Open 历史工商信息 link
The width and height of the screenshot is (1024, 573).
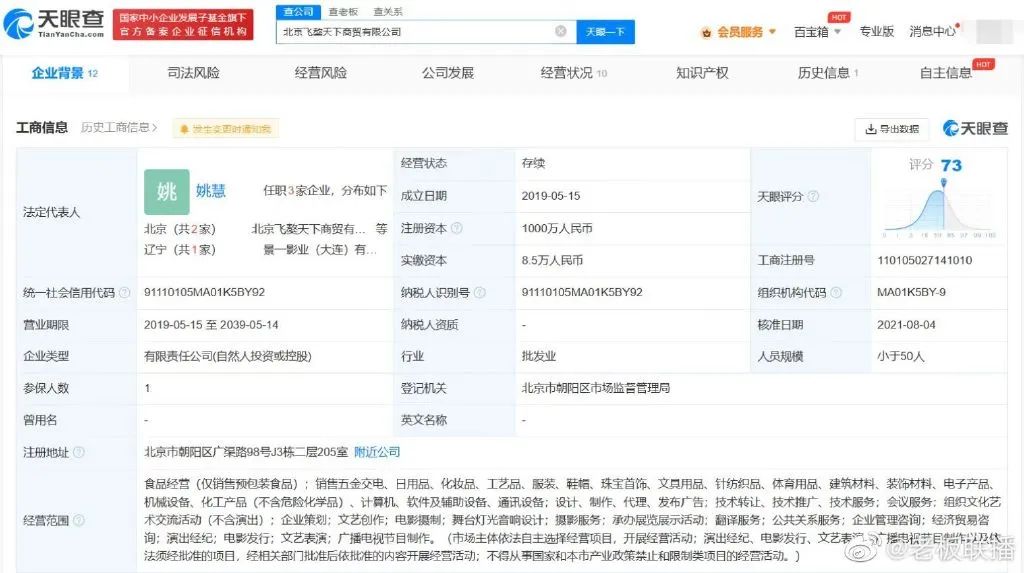[119, 127]
